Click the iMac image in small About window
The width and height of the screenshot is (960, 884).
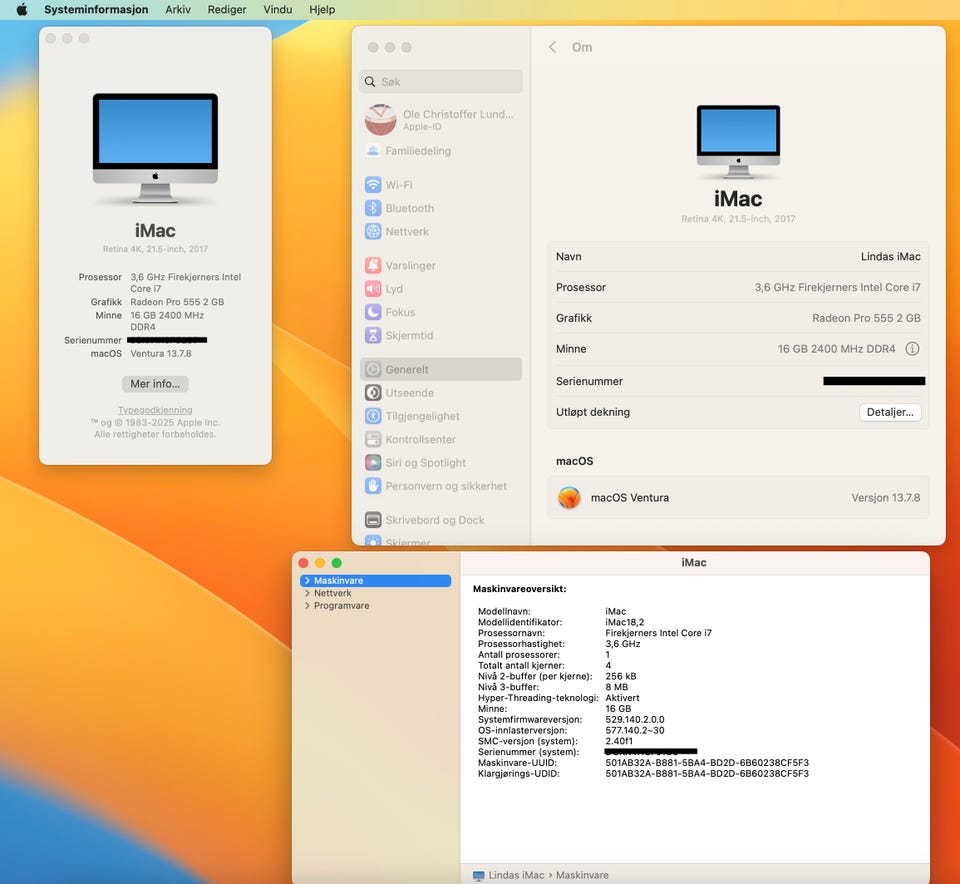pos(155,148)
